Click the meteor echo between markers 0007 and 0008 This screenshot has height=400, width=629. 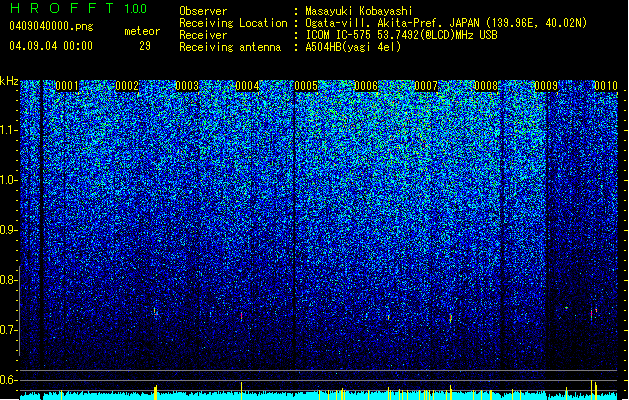(451, 318)
